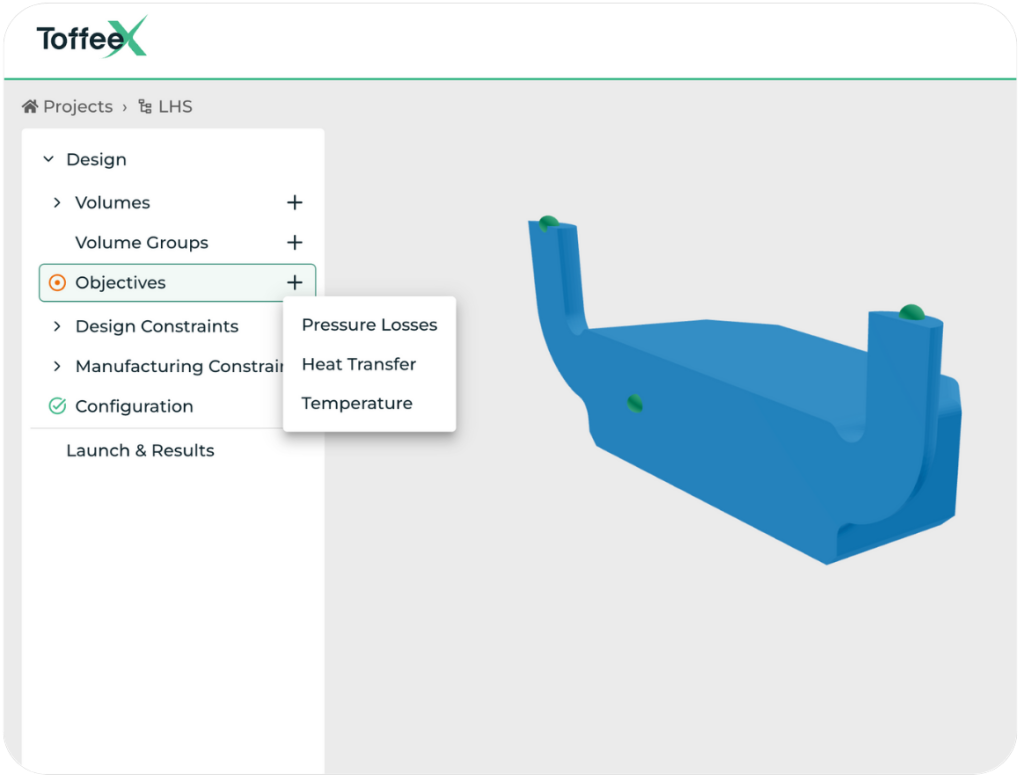Click the blue 3D model body
This screenshot has height=781, width=1024.
tap(760, 430)
